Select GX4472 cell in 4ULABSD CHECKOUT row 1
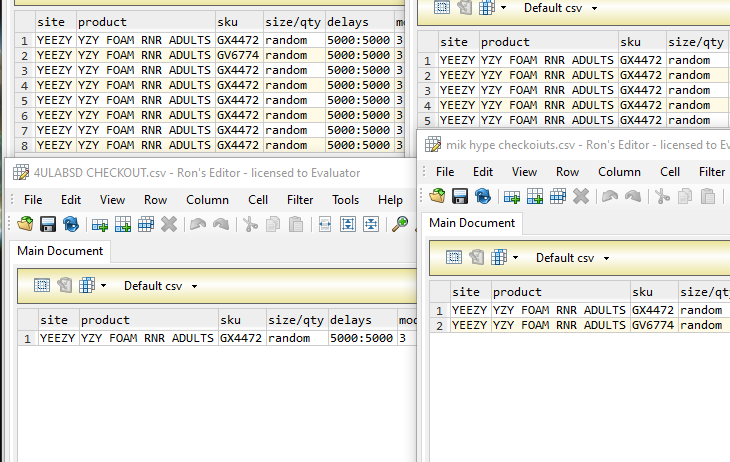The image size is (730, 462). tap(241, 338)
